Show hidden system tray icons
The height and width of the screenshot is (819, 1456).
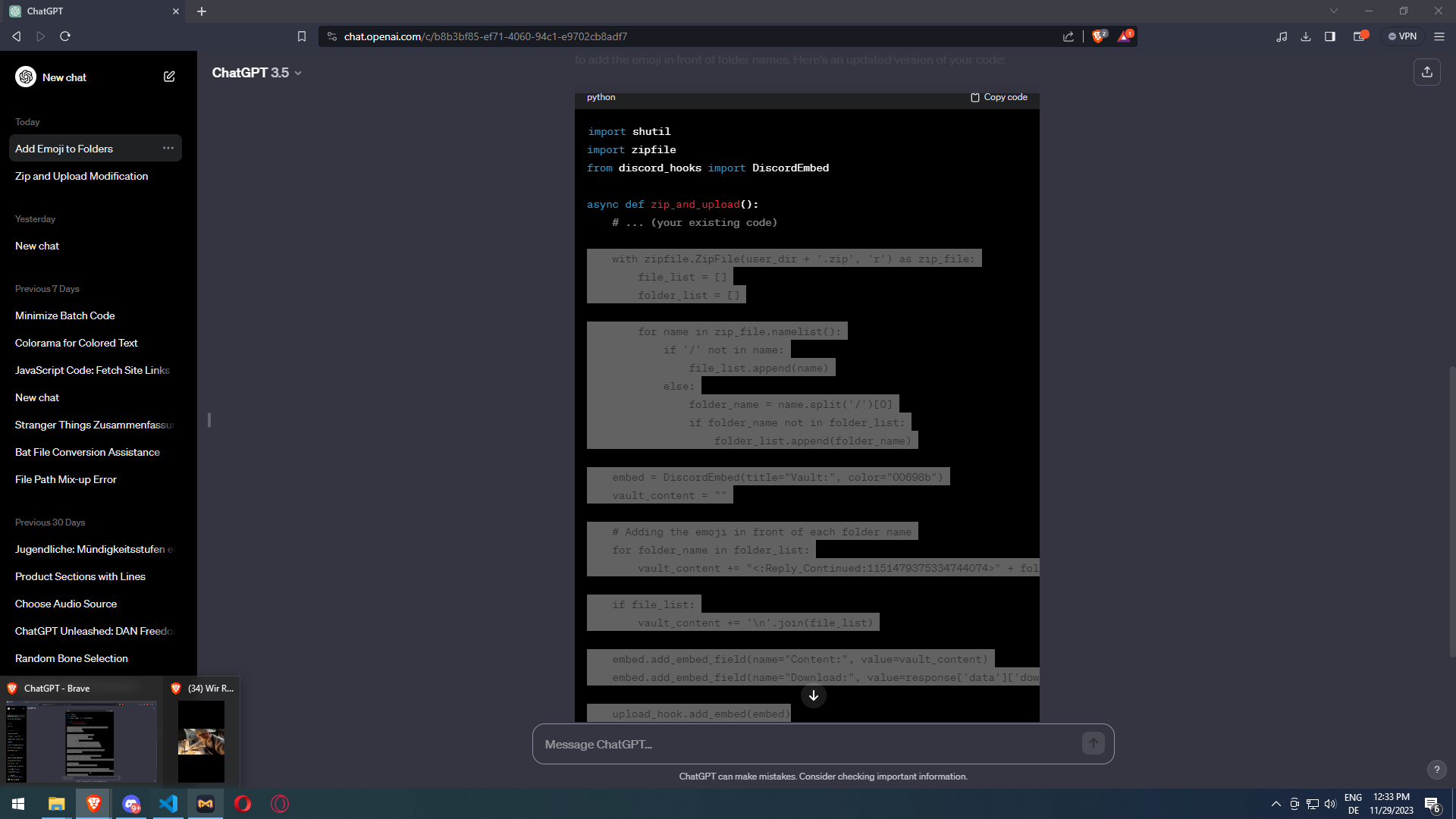(1276, 804)
